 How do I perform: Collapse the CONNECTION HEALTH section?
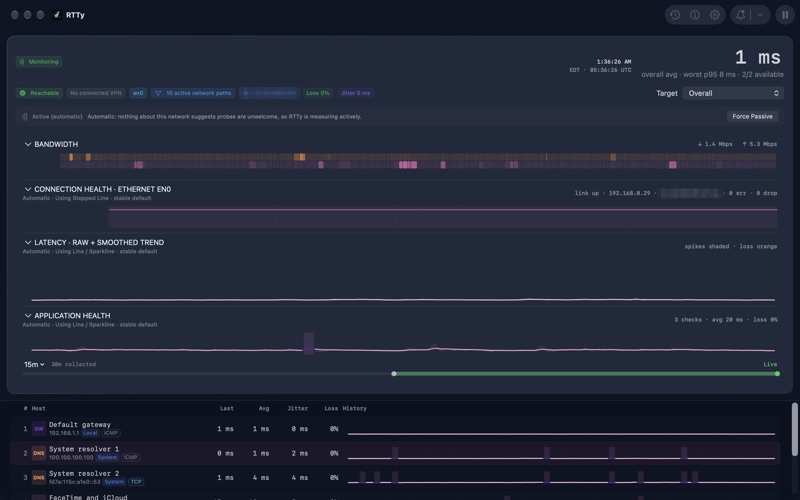[28, 189]
